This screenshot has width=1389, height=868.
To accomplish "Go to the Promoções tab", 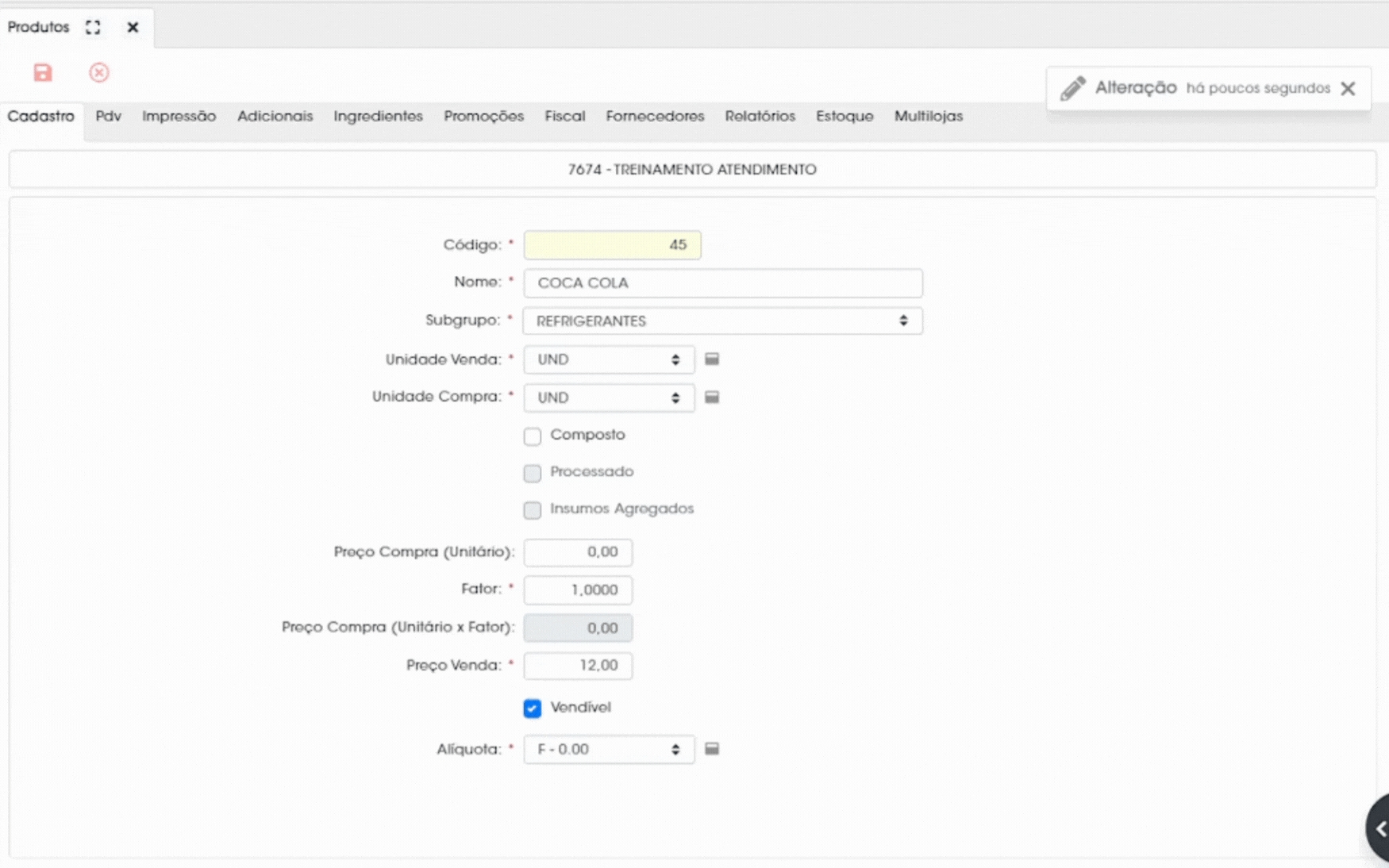I will point(484,117).
